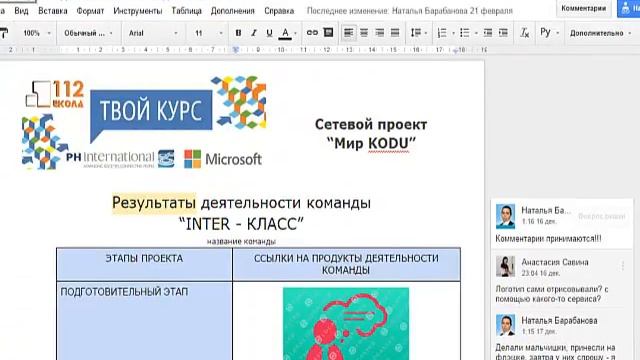Click the team name '"INTER - КЛАСС"'
Image resolution: width=640 pixels, height=360 pixels.
tap(241, 224)
